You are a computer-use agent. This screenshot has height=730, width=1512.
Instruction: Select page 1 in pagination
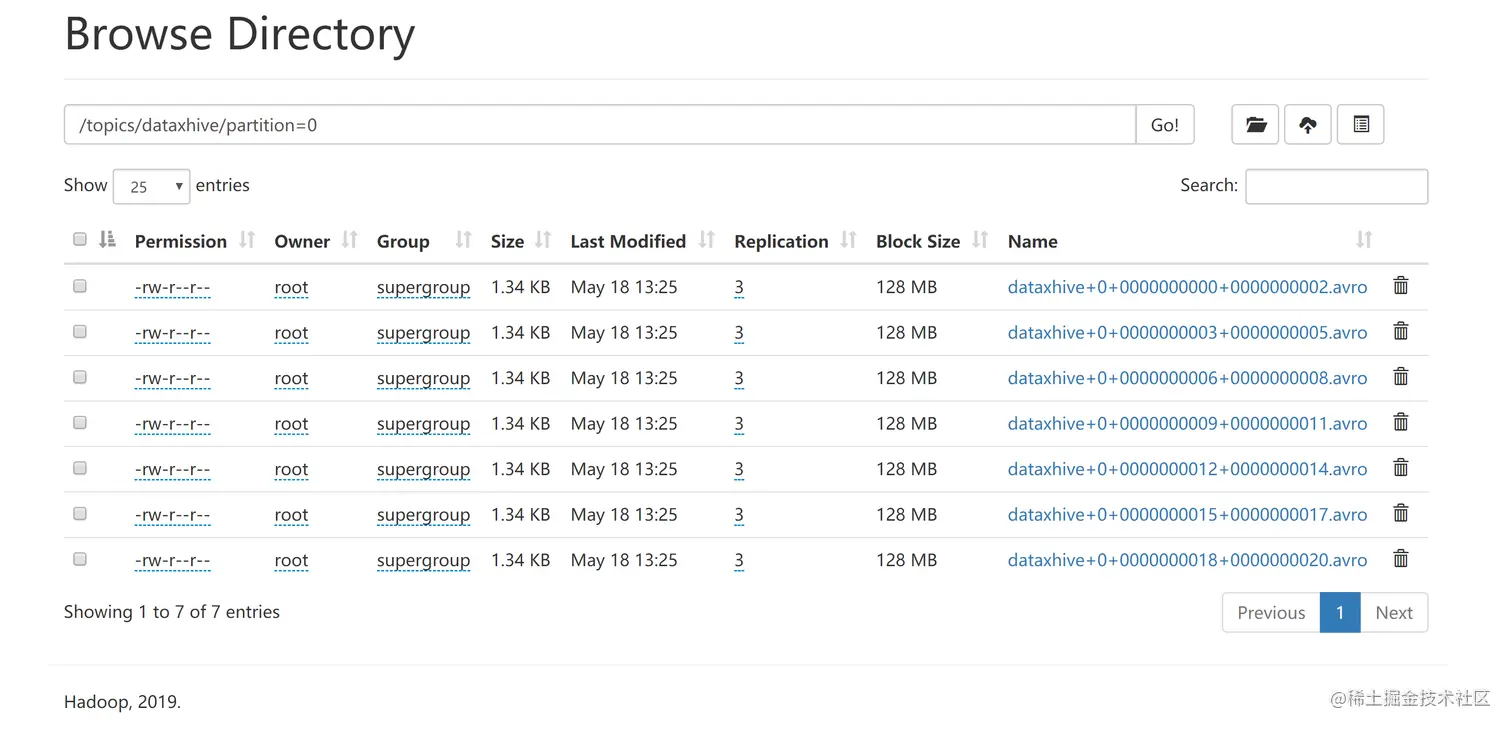1340,613
